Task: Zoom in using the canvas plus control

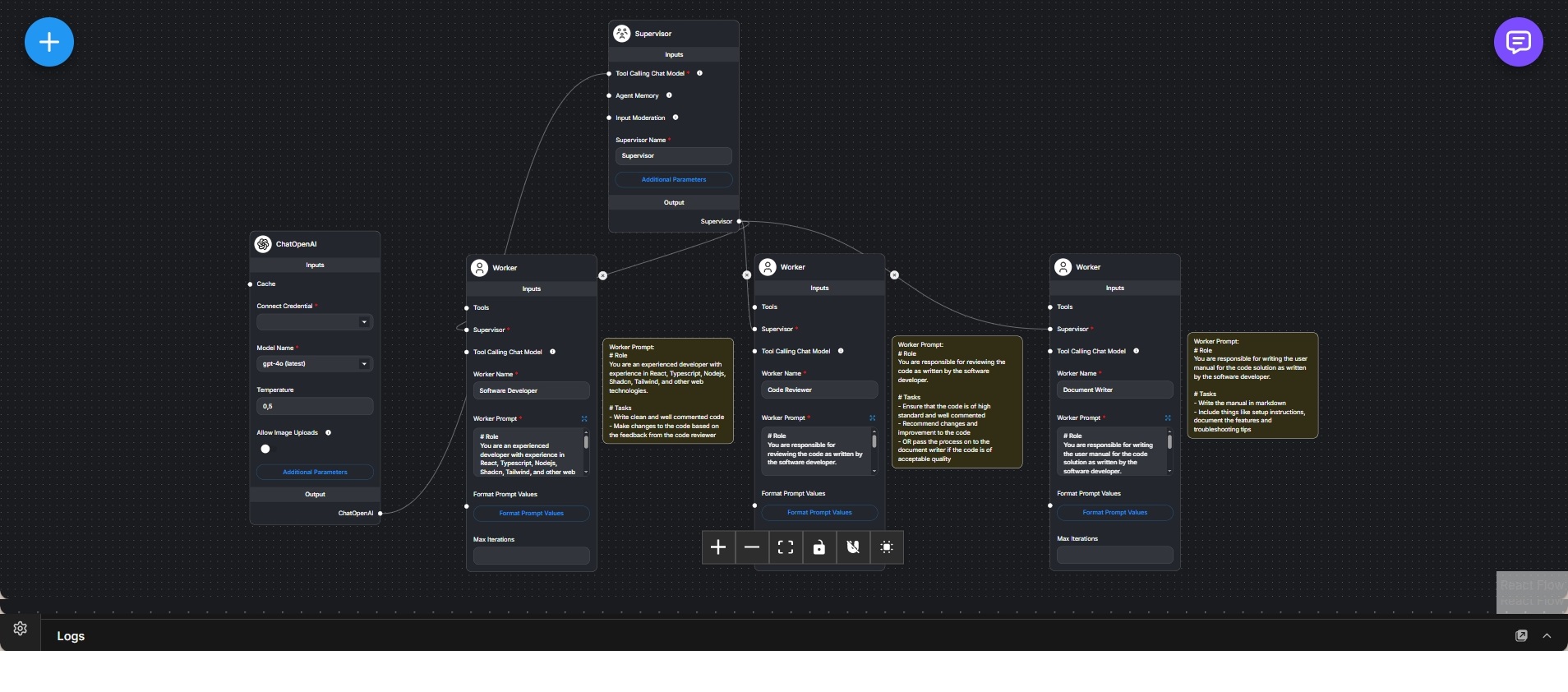Action: [718, 547]
